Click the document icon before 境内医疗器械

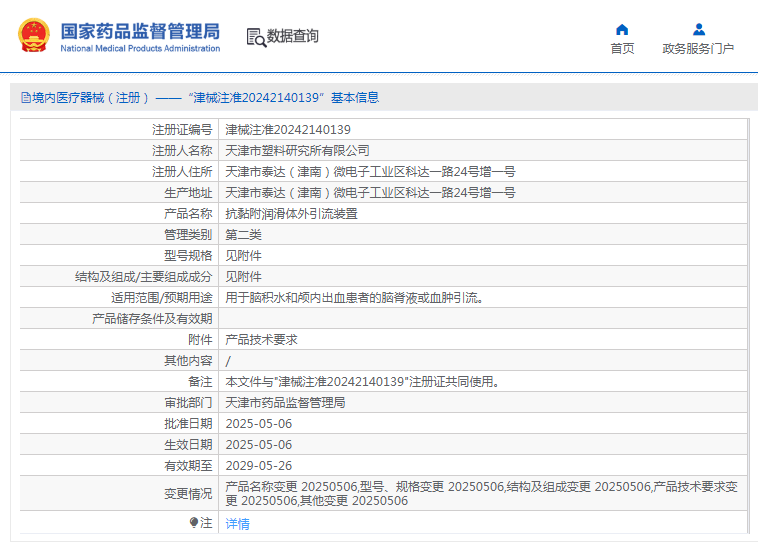click(x=26, y=98)
